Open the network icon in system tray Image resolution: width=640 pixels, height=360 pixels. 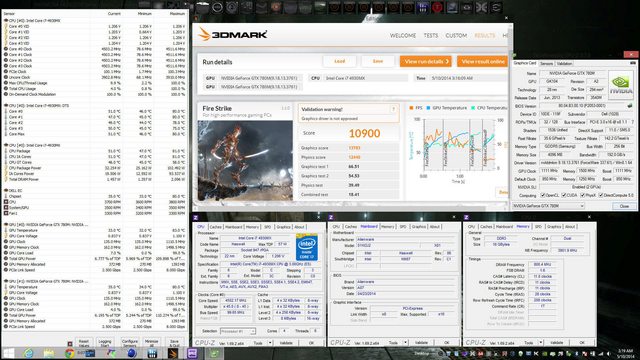600,353
